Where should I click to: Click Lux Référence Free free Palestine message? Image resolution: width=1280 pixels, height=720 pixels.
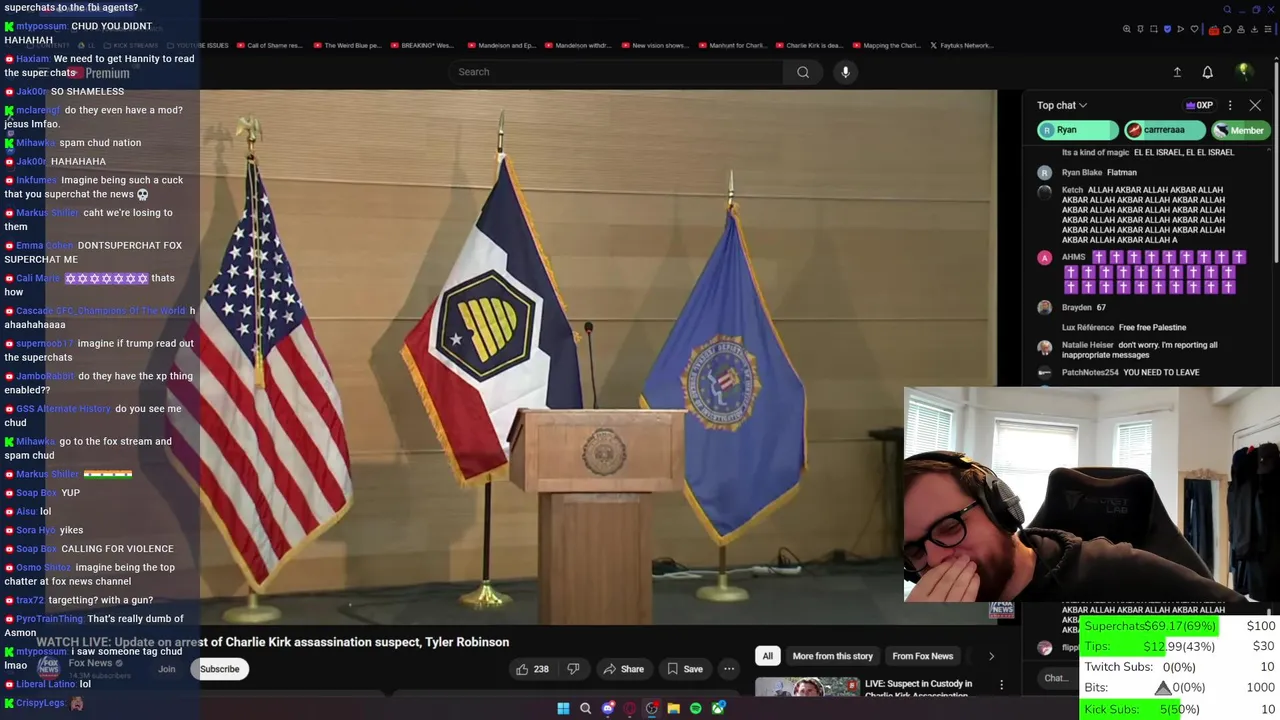click(x=1152, y=327)
